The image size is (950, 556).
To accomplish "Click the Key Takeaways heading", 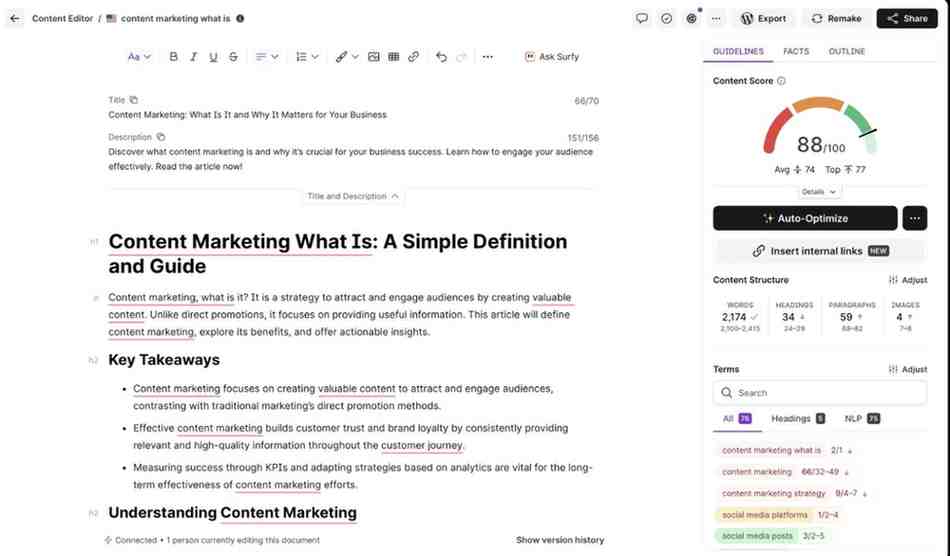I will click(164, 360).
